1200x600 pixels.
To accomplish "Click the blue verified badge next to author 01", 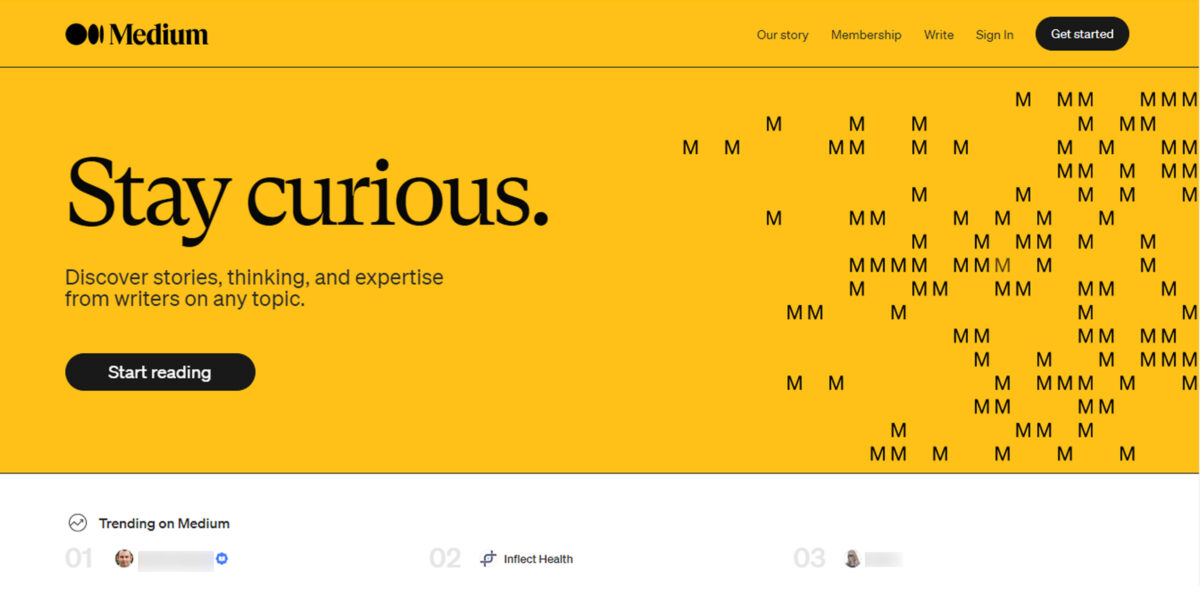I will click(x=221, y=559).
